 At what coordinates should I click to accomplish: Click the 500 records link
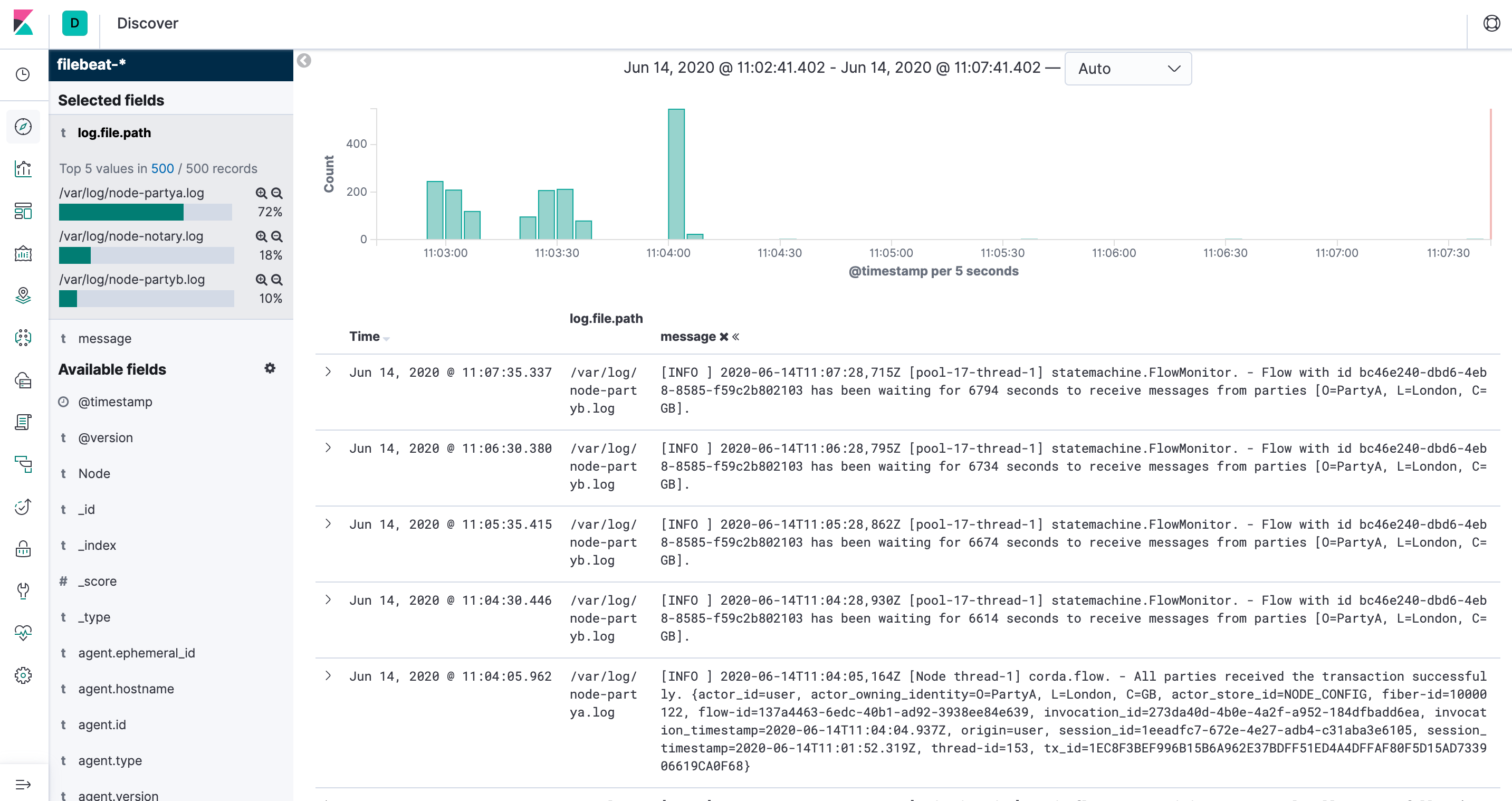pyautogui.click(x=162, y=169)
